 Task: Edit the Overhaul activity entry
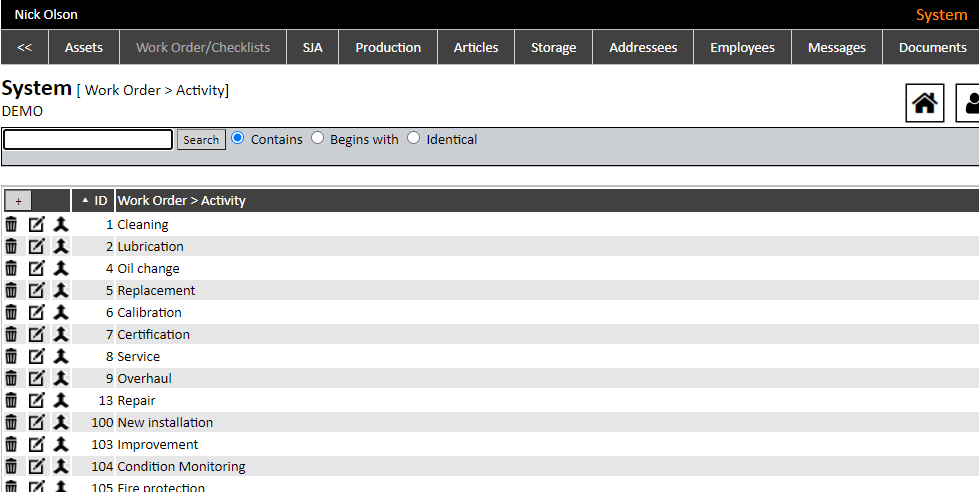36,379
